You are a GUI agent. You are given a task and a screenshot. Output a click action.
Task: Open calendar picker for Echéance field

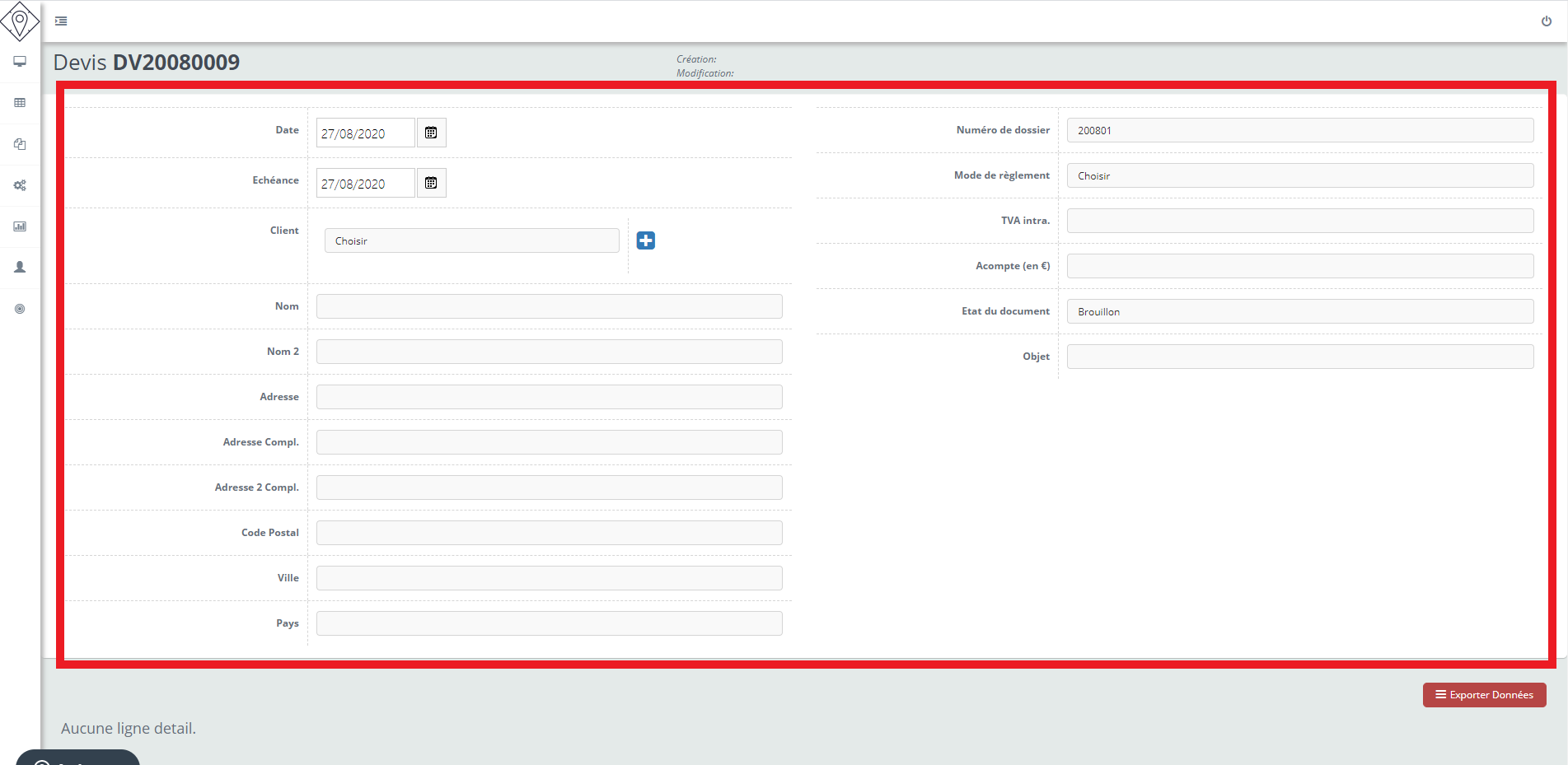coord(431,183)
